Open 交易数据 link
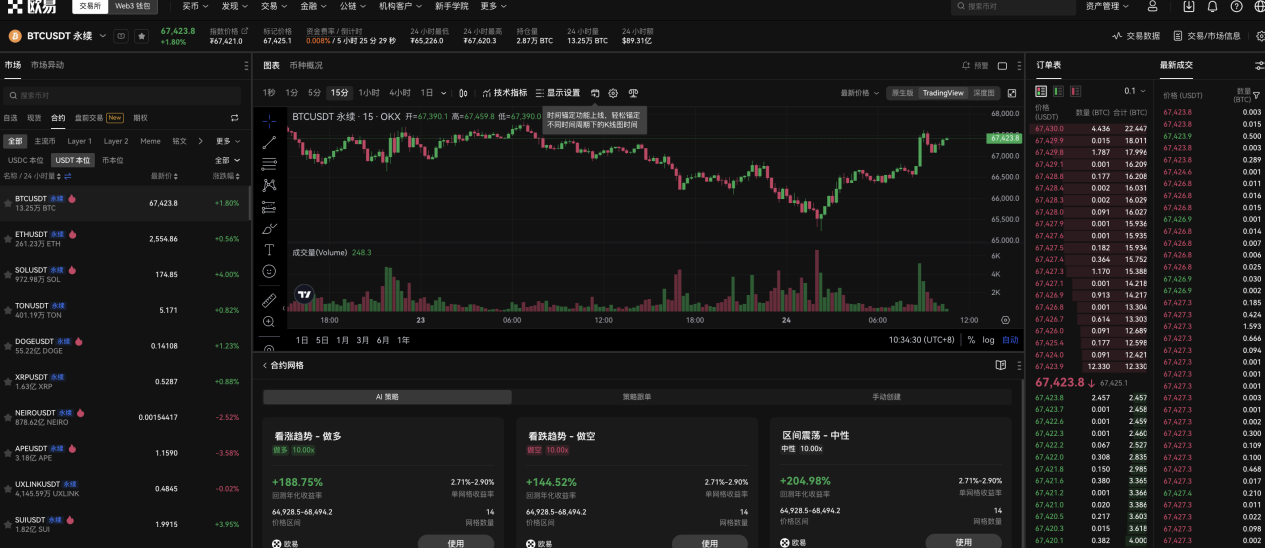Screen dimensions: 1265x548 (1136, 36)
